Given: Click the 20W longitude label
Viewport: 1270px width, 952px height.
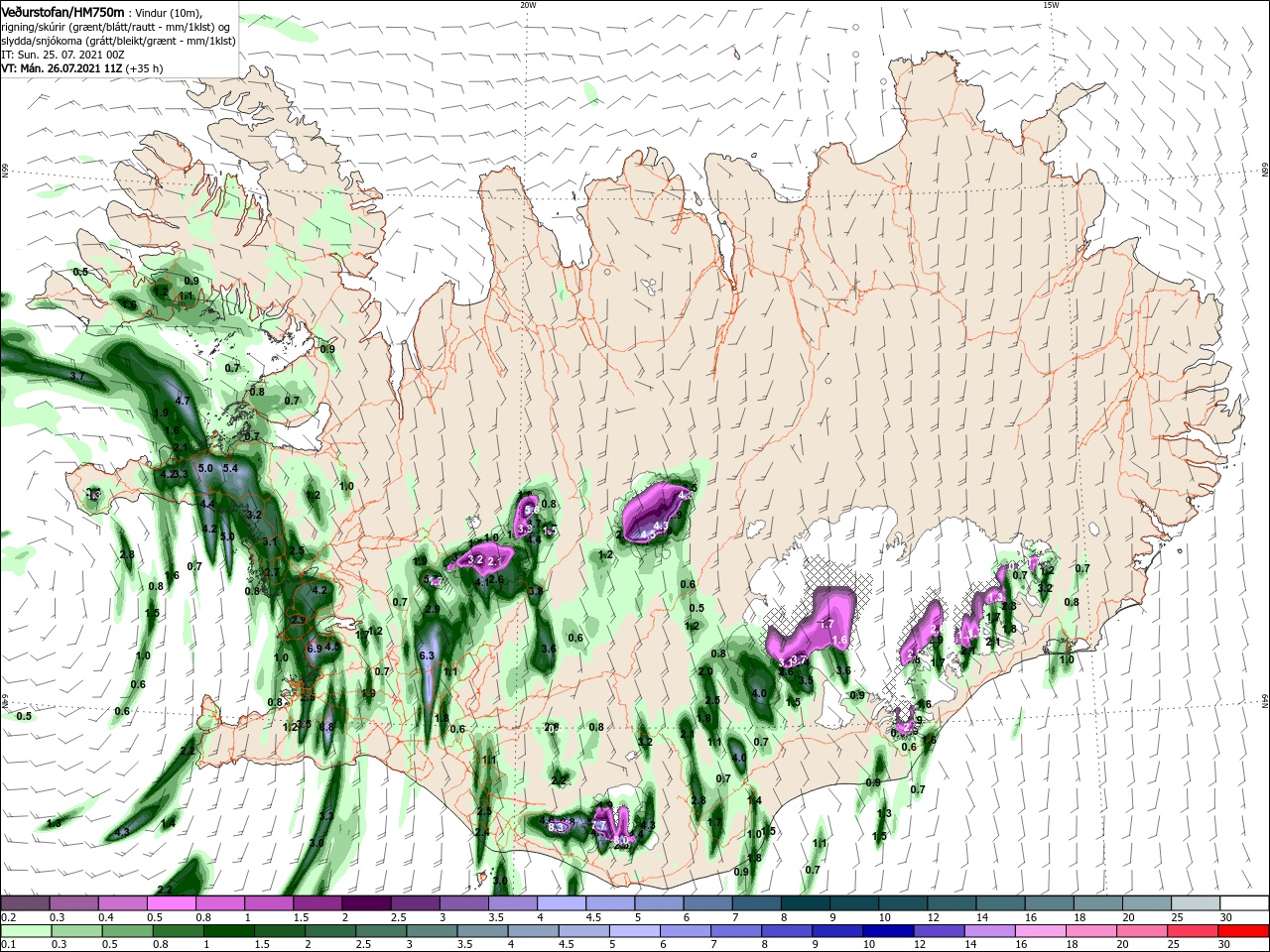Looking at the screenshot, I should [x=528, y=5].
